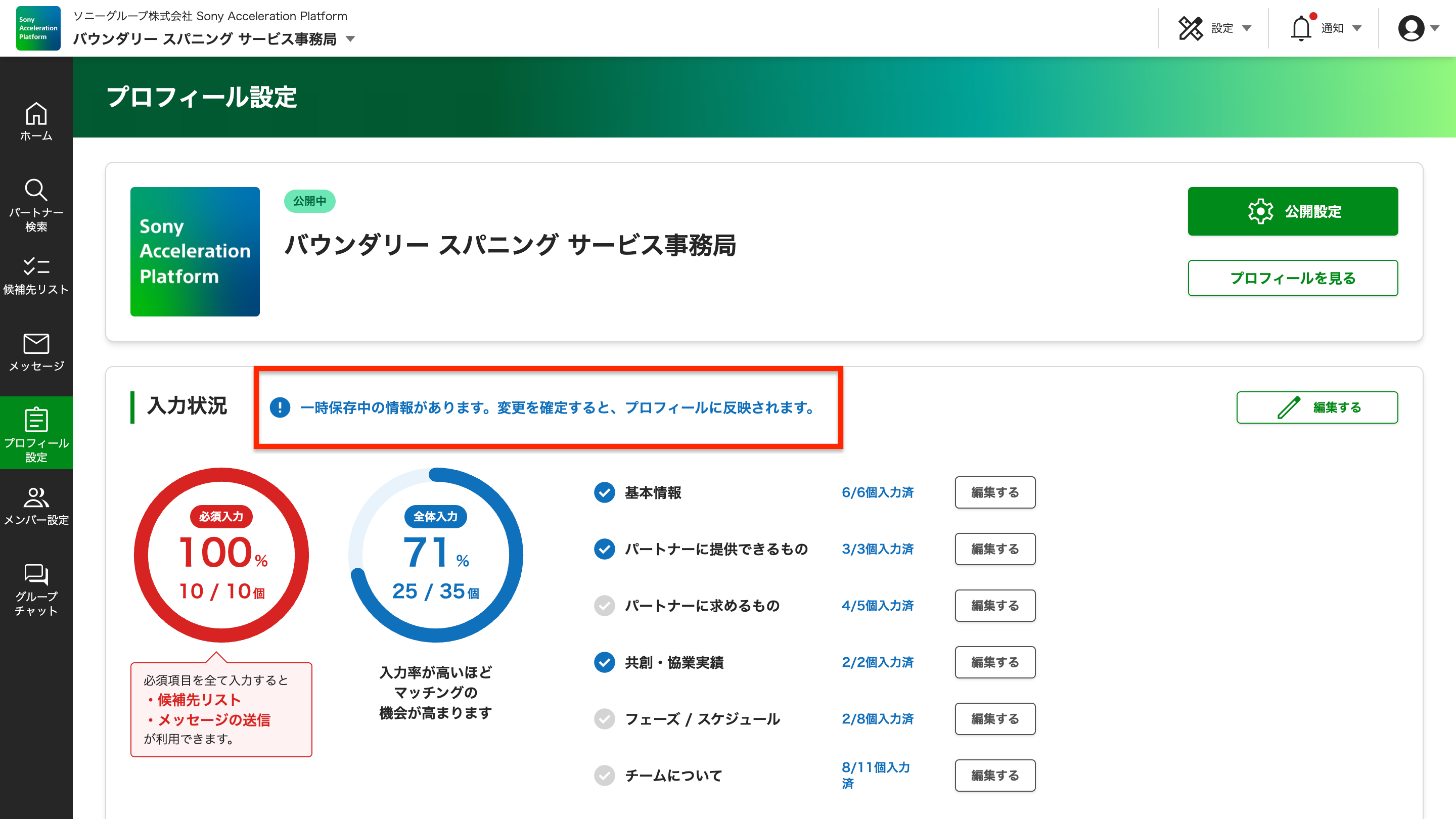Screen dimensions: 1456x819
Task: Expand the organization name dropdown arrow
Action: pos(350,39)
